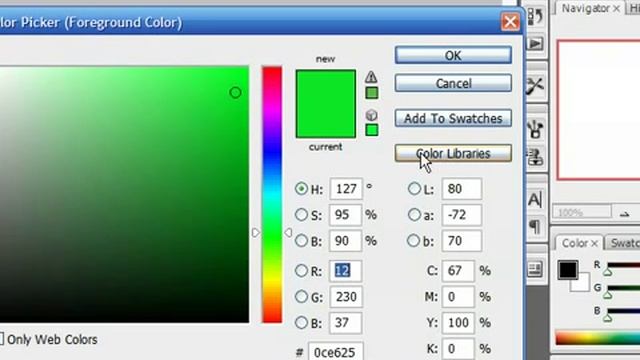Image resolution: width=640 pixels, height=360 pixels.
Task: Click the gamut-corrected color swatch
Action: (371, 93)
